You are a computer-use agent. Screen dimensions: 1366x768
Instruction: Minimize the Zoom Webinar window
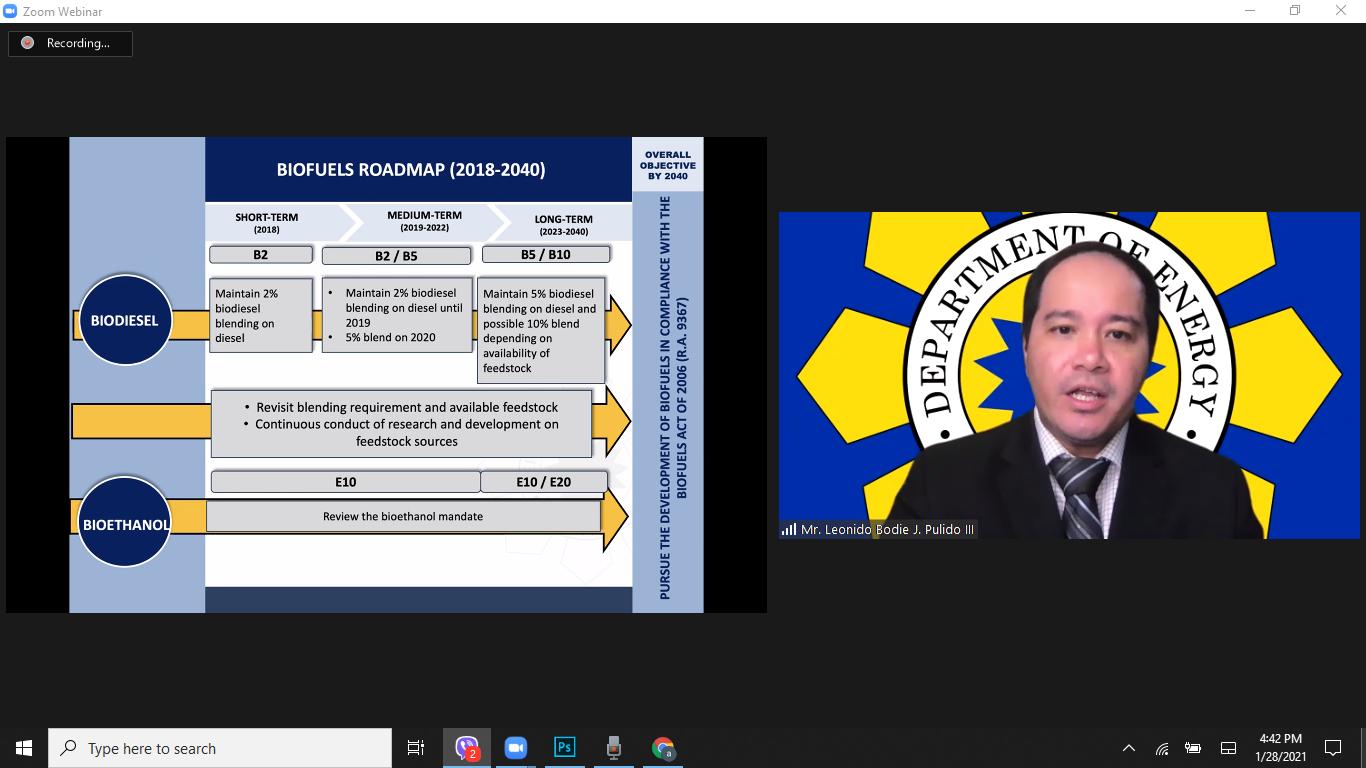[x=1250, y=11]
